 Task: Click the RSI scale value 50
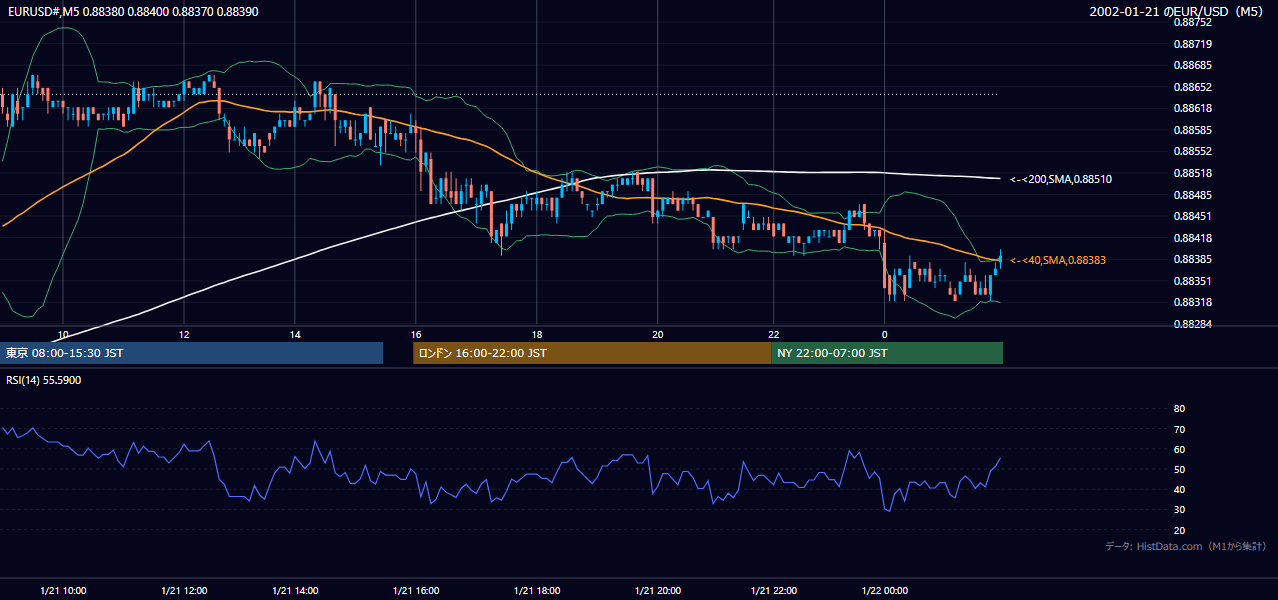pyautogui.click(x=1179, y=469)
